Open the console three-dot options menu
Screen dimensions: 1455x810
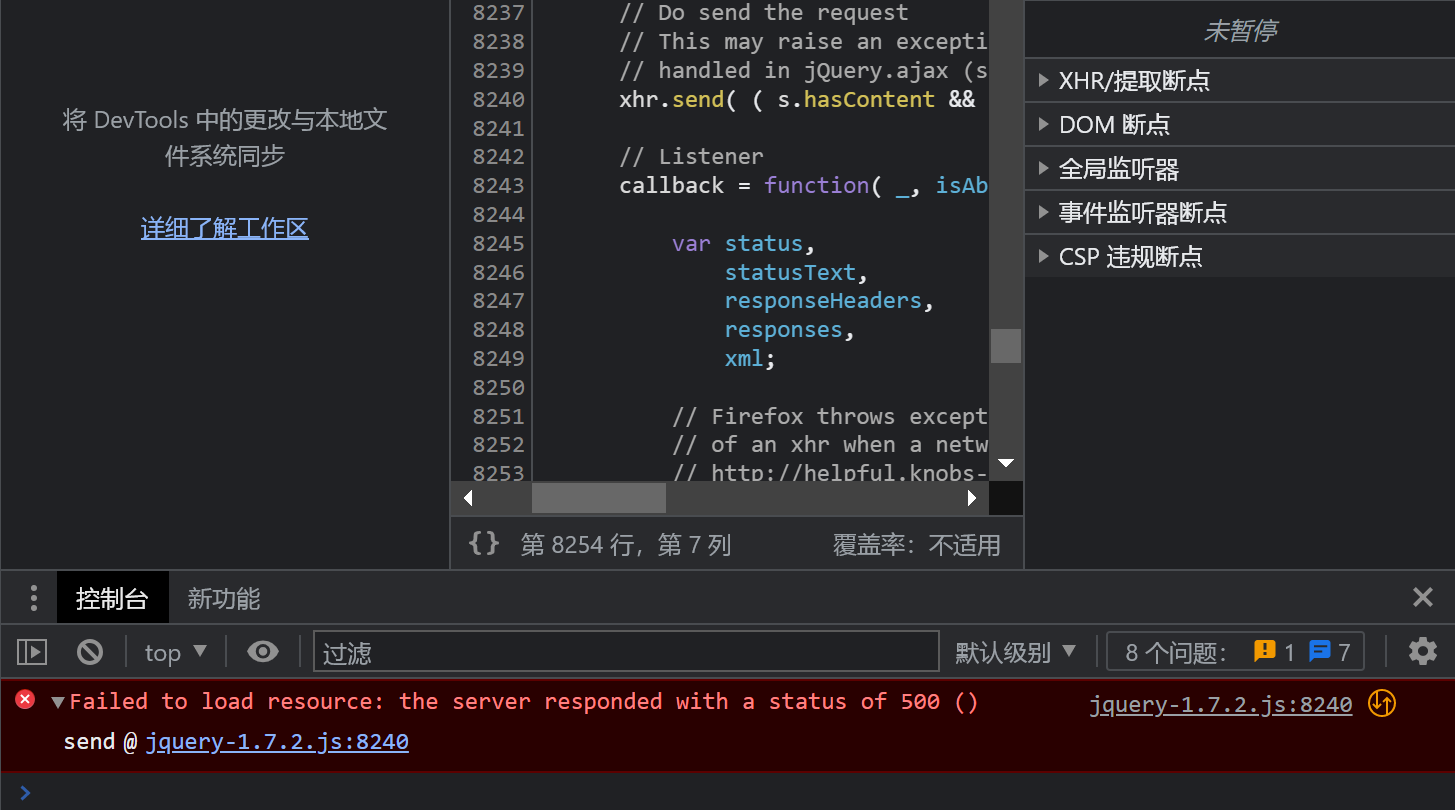click(x=33, y=597)
